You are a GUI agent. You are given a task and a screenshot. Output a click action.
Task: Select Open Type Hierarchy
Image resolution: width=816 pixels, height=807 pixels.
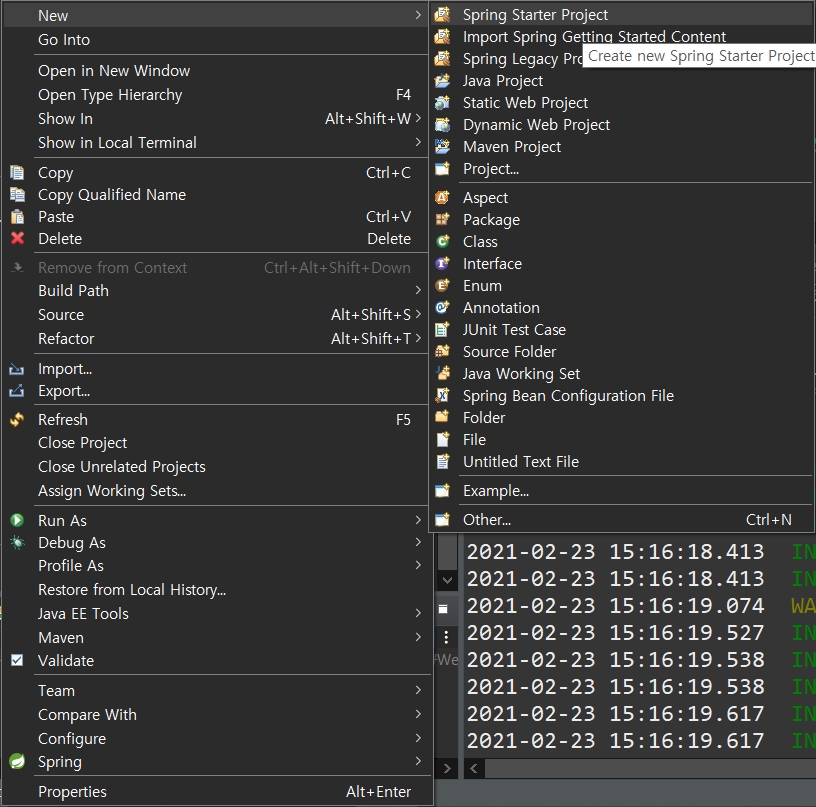[x=215, y=95]
